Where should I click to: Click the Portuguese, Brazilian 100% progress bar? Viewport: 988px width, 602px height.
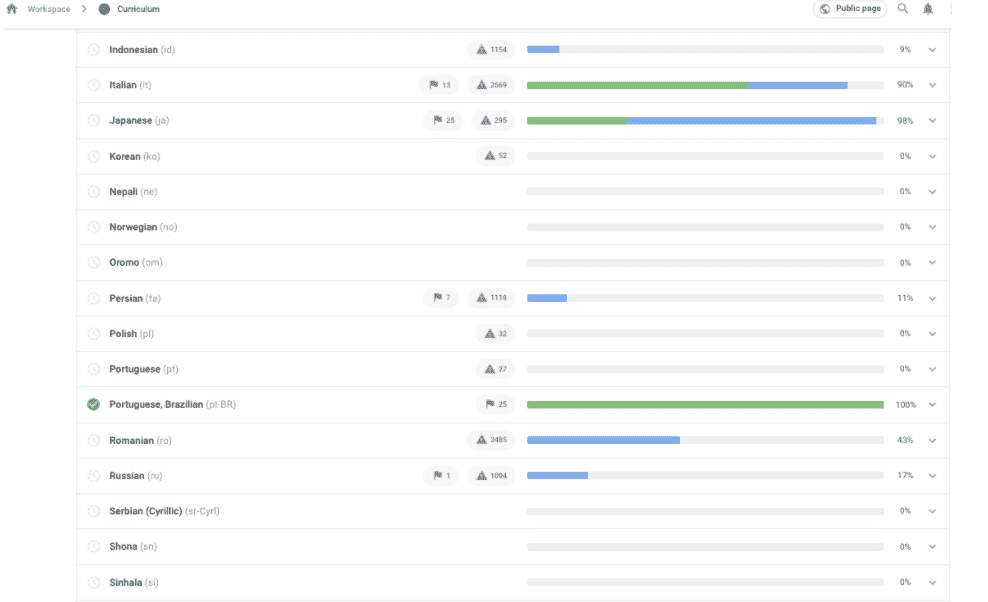[x=705, y=405]
